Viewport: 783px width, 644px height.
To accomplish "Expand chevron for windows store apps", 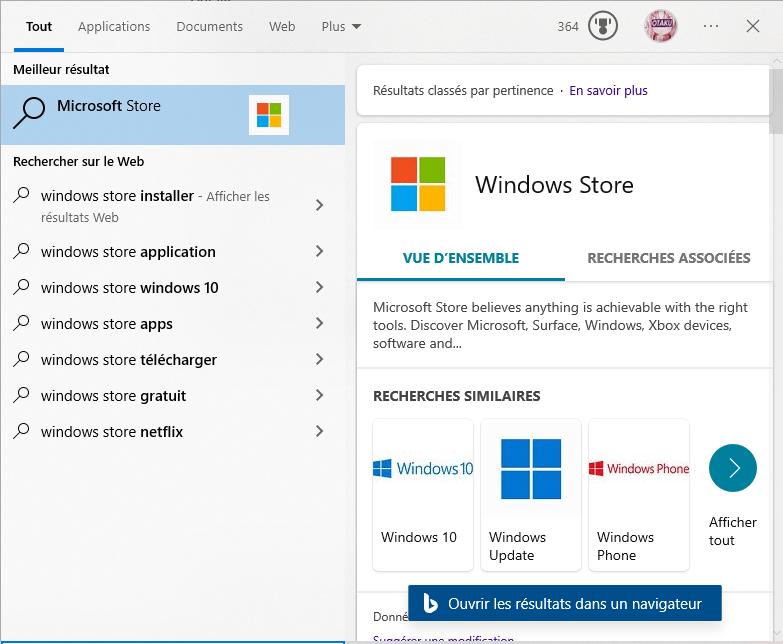I will (320, 323).
